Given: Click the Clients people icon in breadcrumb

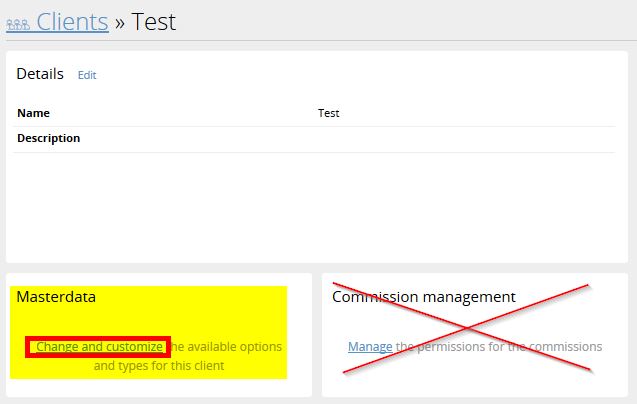Looking at the screenshot, I should 18,24.
